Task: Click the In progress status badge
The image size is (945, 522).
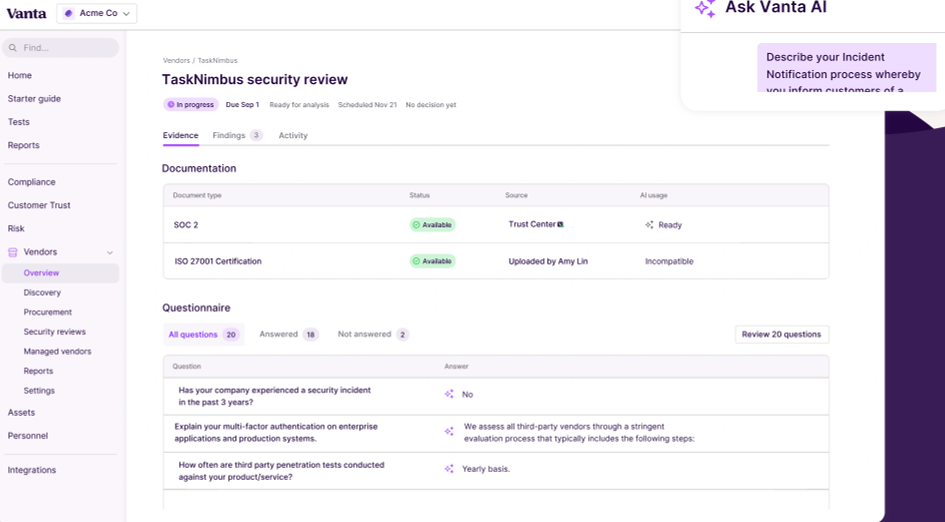Action: pyautogui.click(x=191, y=104)
